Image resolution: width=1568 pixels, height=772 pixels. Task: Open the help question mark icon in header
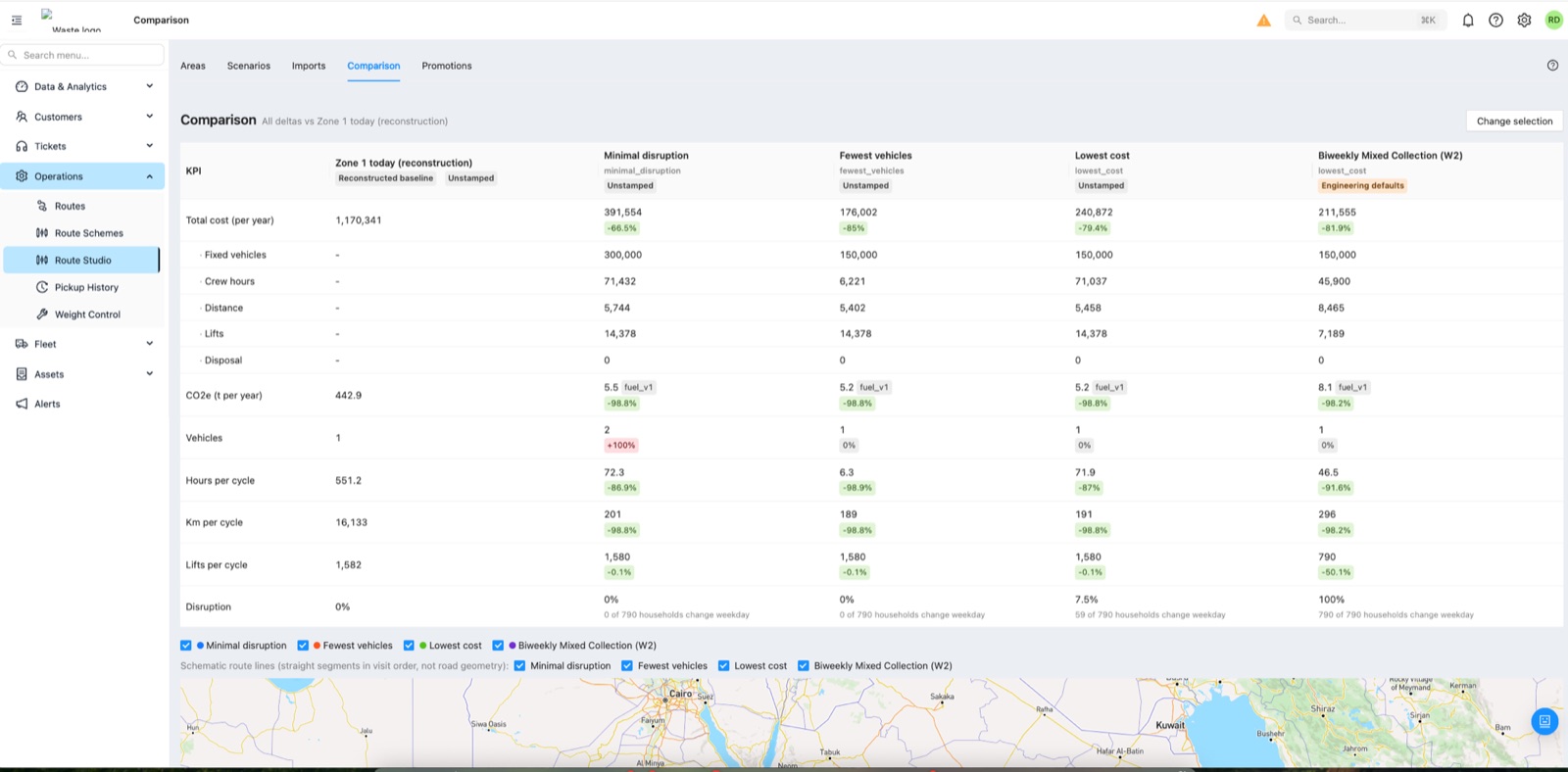point(1496,20)
